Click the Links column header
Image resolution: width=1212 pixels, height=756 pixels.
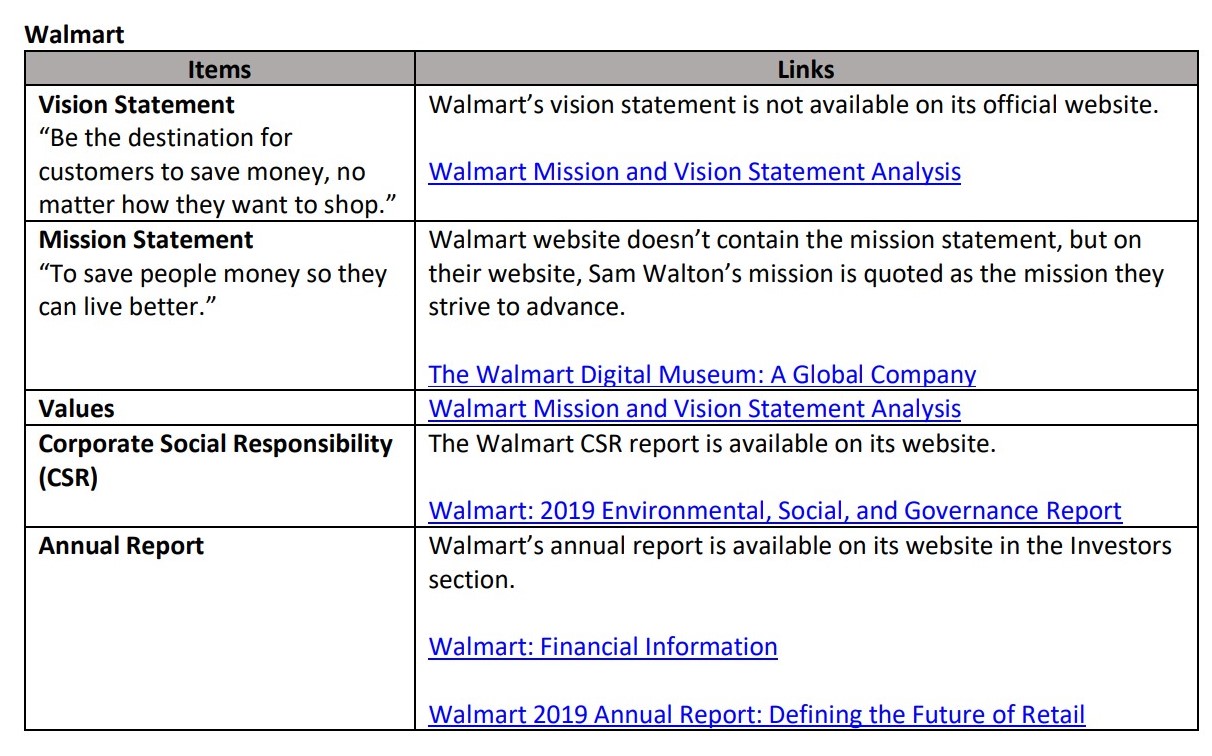point(806,69)
